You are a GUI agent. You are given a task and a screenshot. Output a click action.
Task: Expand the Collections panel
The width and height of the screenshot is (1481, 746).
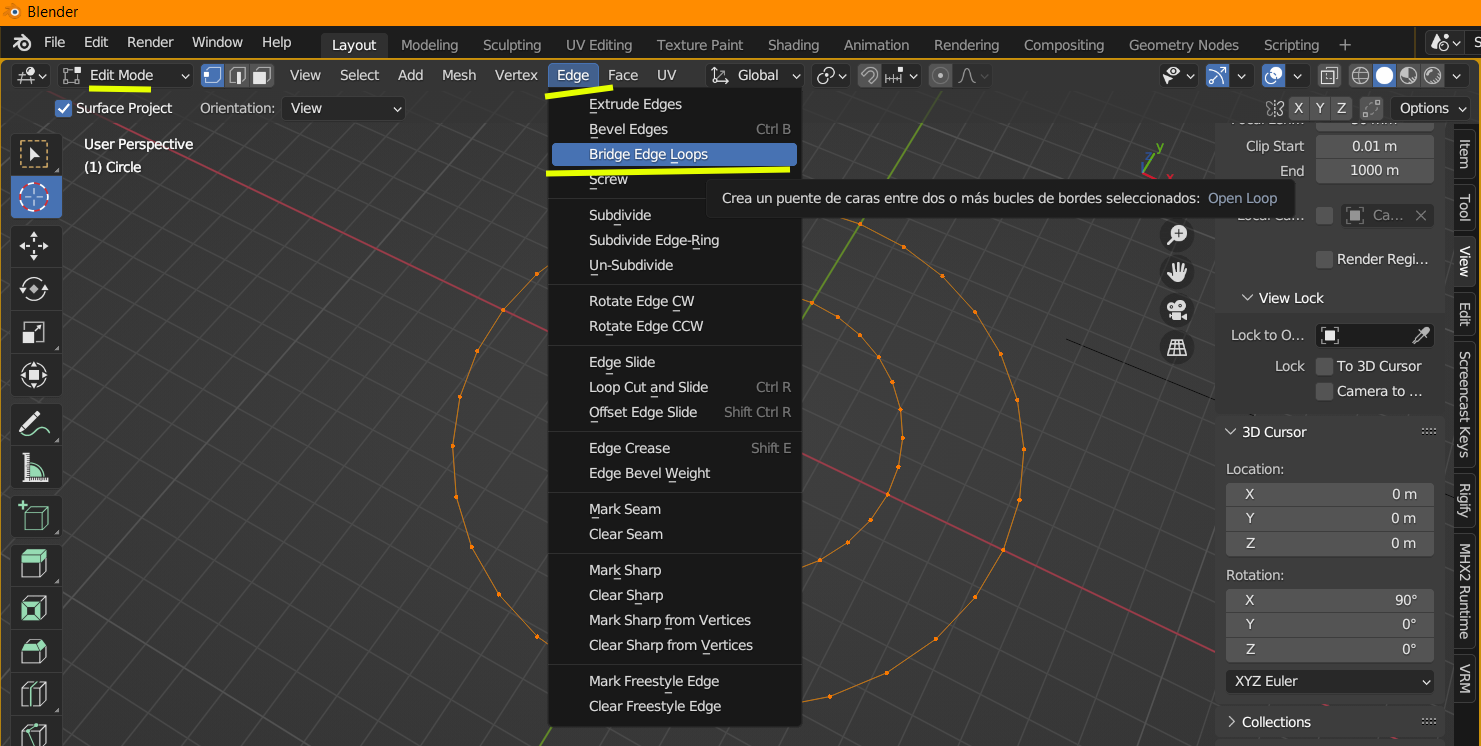(1276, 722)
